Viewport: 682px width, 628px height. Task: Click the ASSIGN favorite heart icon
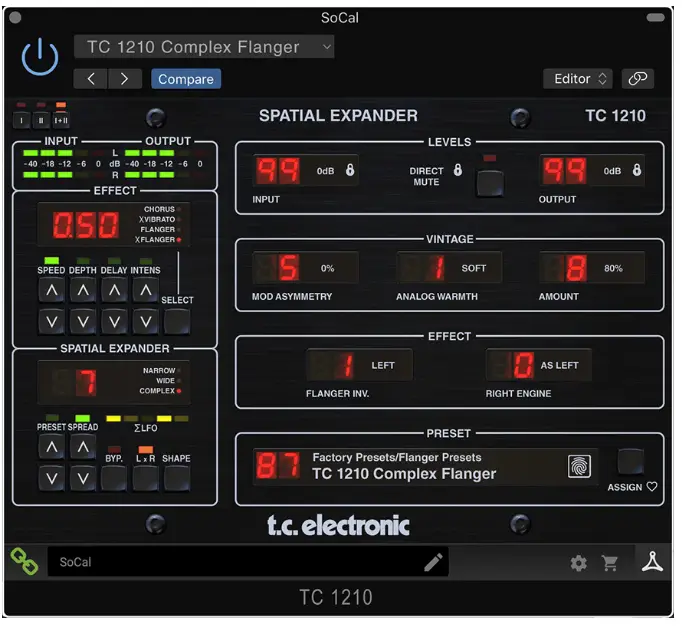pos(652,487)
